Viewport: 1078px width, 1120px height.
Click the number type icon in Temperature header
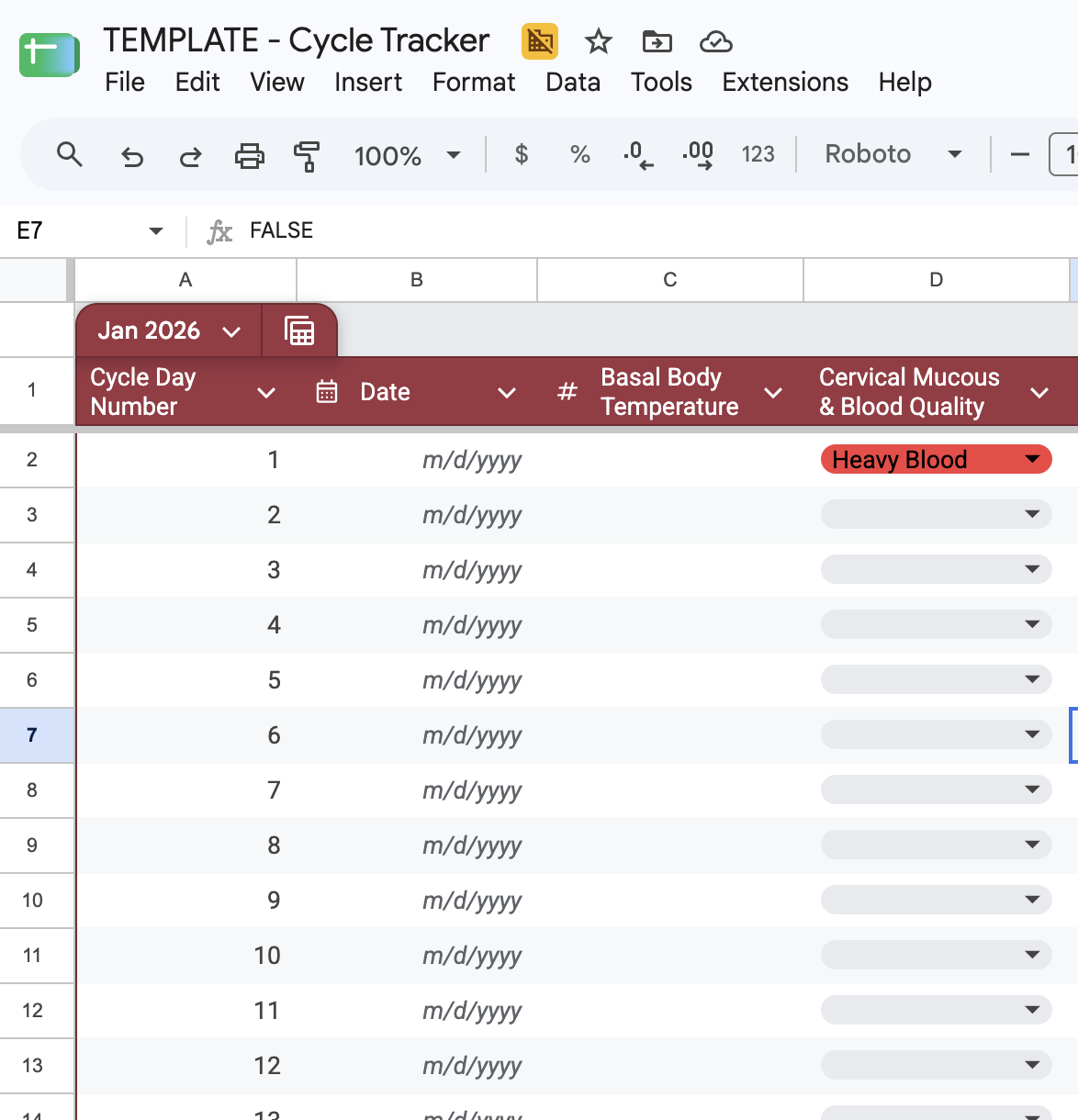tap(567, 392)
